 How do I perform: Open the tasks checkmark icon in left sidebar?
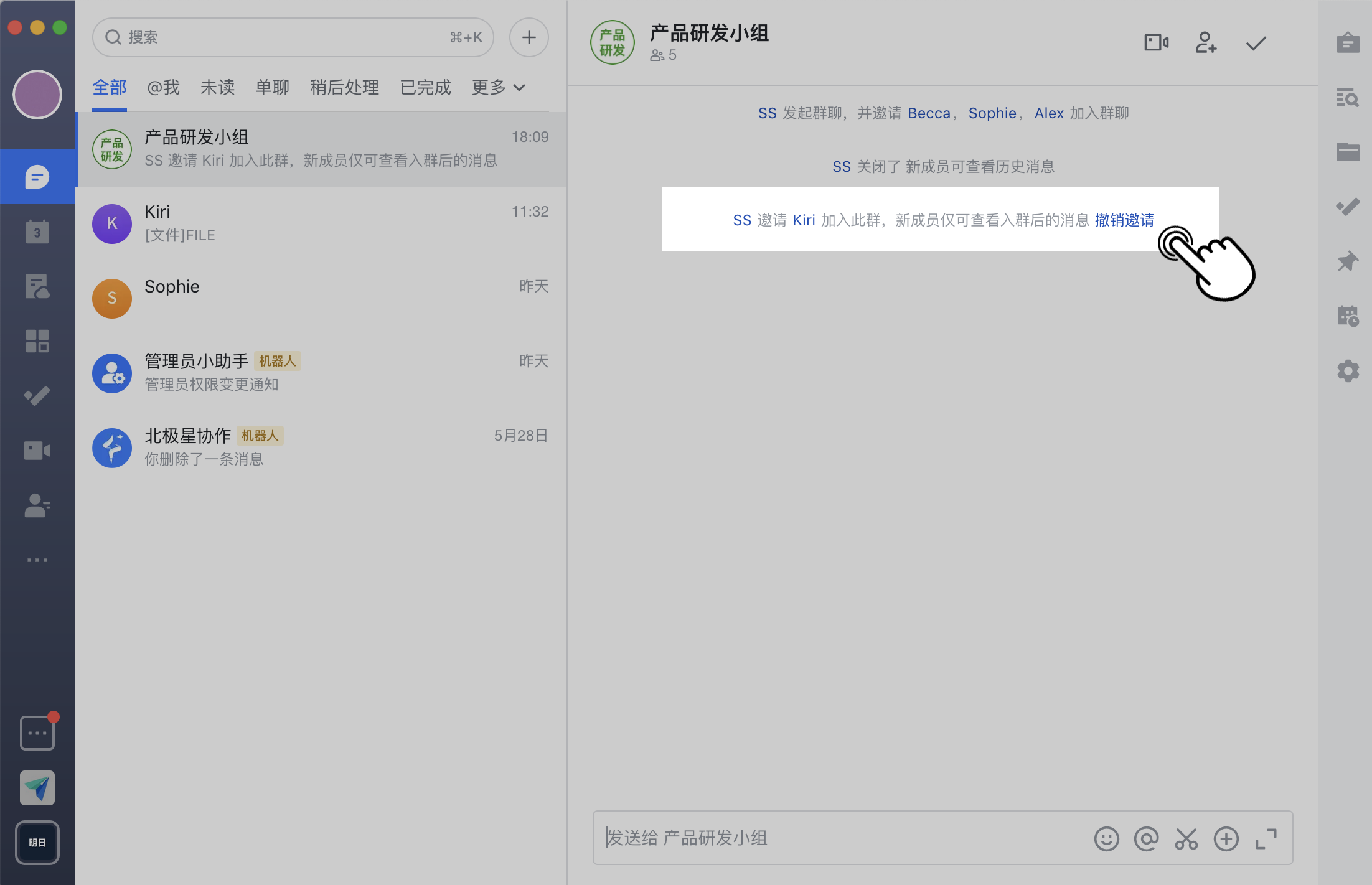coord(37,396)
